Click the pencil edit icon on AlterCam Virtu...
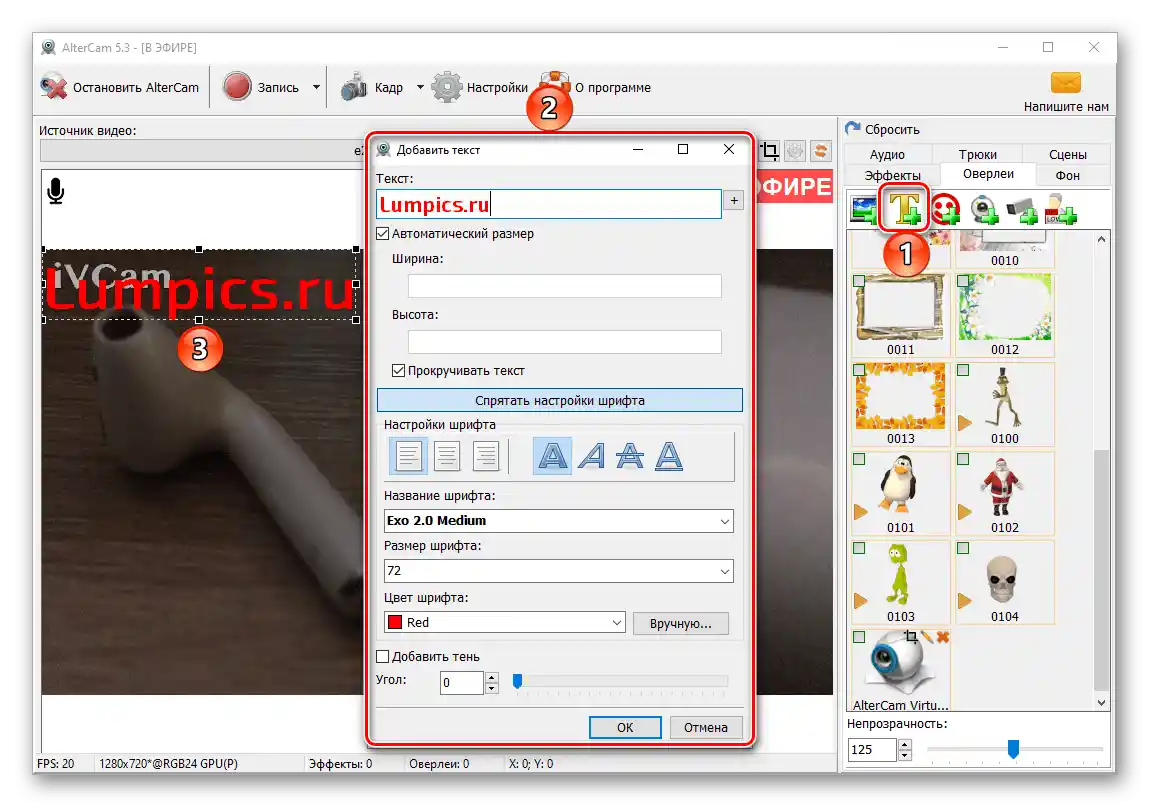The height and width of the screenshot is (807, 1150). 928,637
